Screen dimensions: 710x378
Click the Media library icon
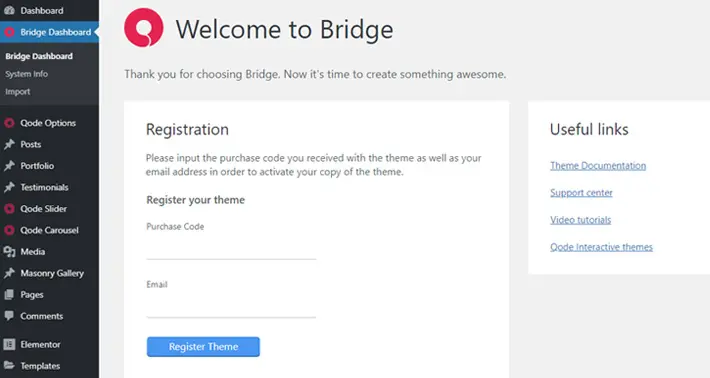[x=9, y=252]
